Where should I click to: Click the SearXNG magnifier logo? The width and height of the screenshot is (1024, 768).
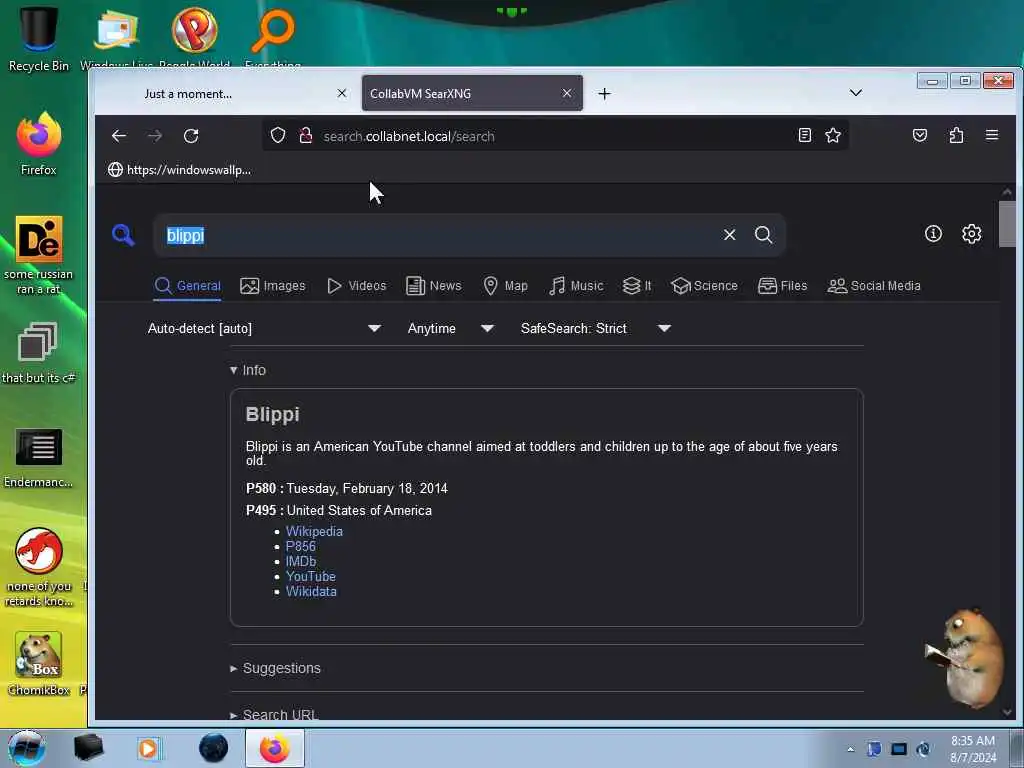pyautogui.click(x=123, y=234)
